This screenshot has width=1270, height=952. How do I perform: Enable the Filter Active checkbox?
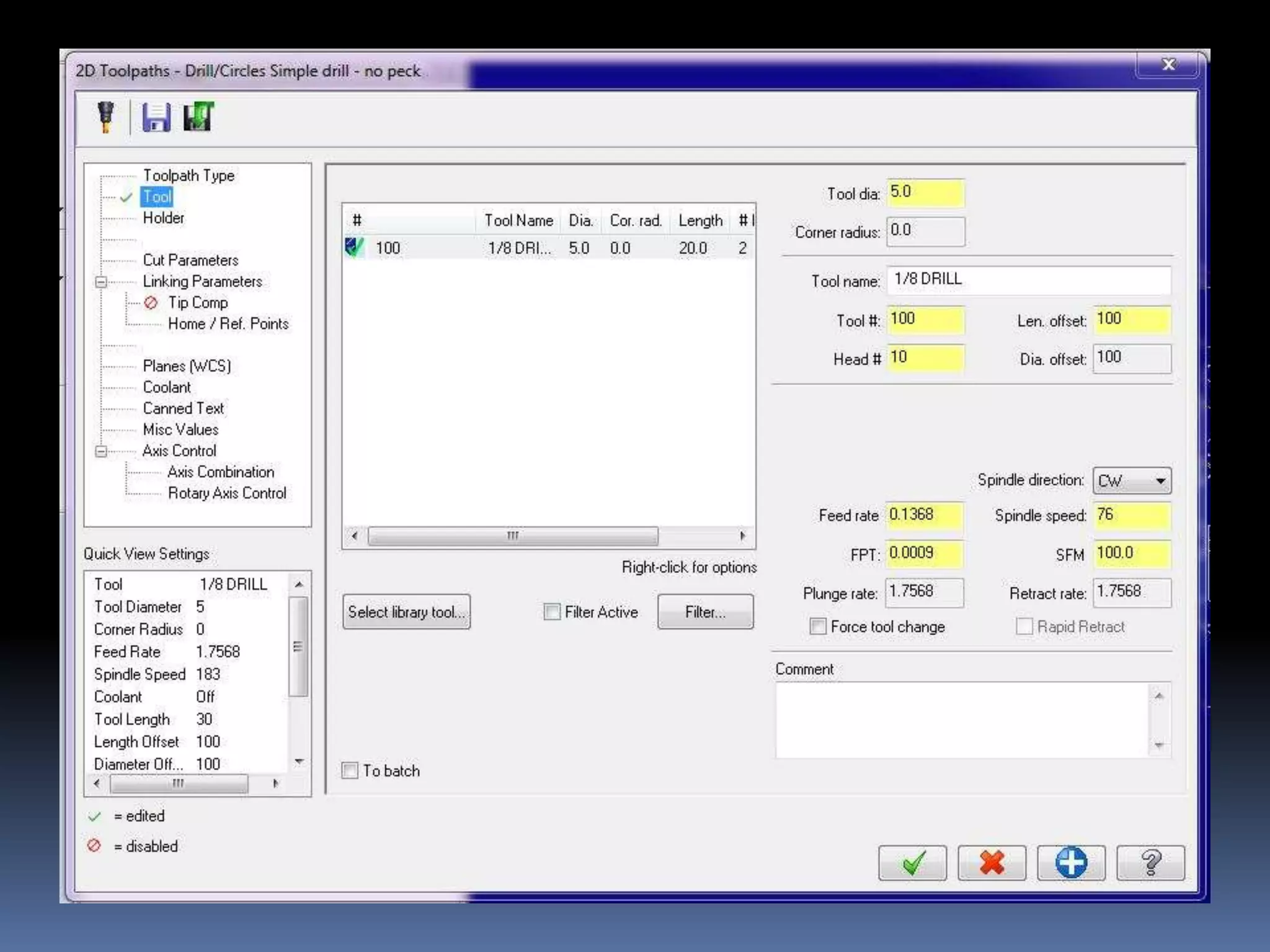552,612
